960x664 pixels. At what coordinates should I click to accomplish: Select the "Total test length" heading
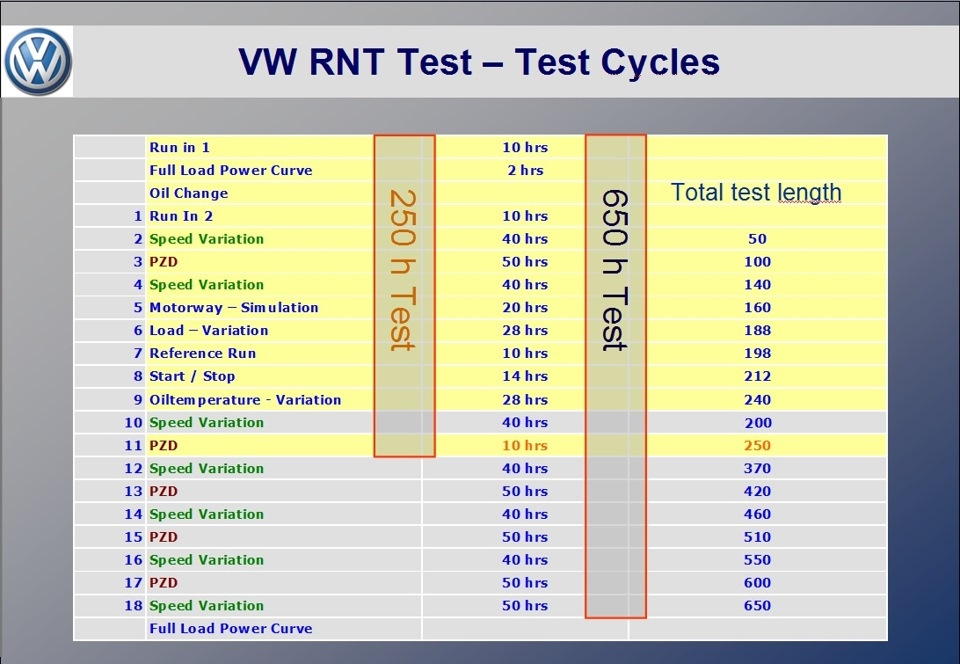click(x=756, y=192)
